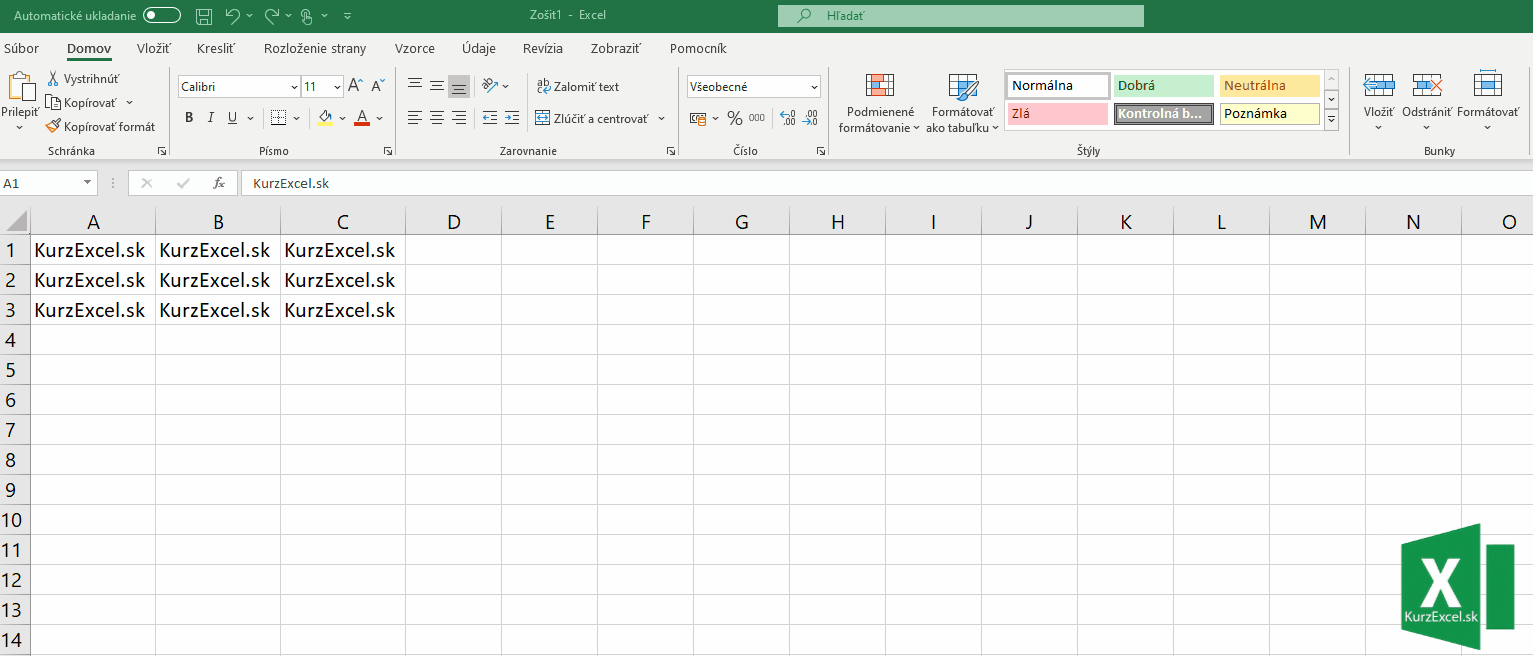This screenshot has width=1533, height=656.
Task: Click the Touch/Mouse mode hand icon
Action: pyautogui.click(x=307, y=16)
